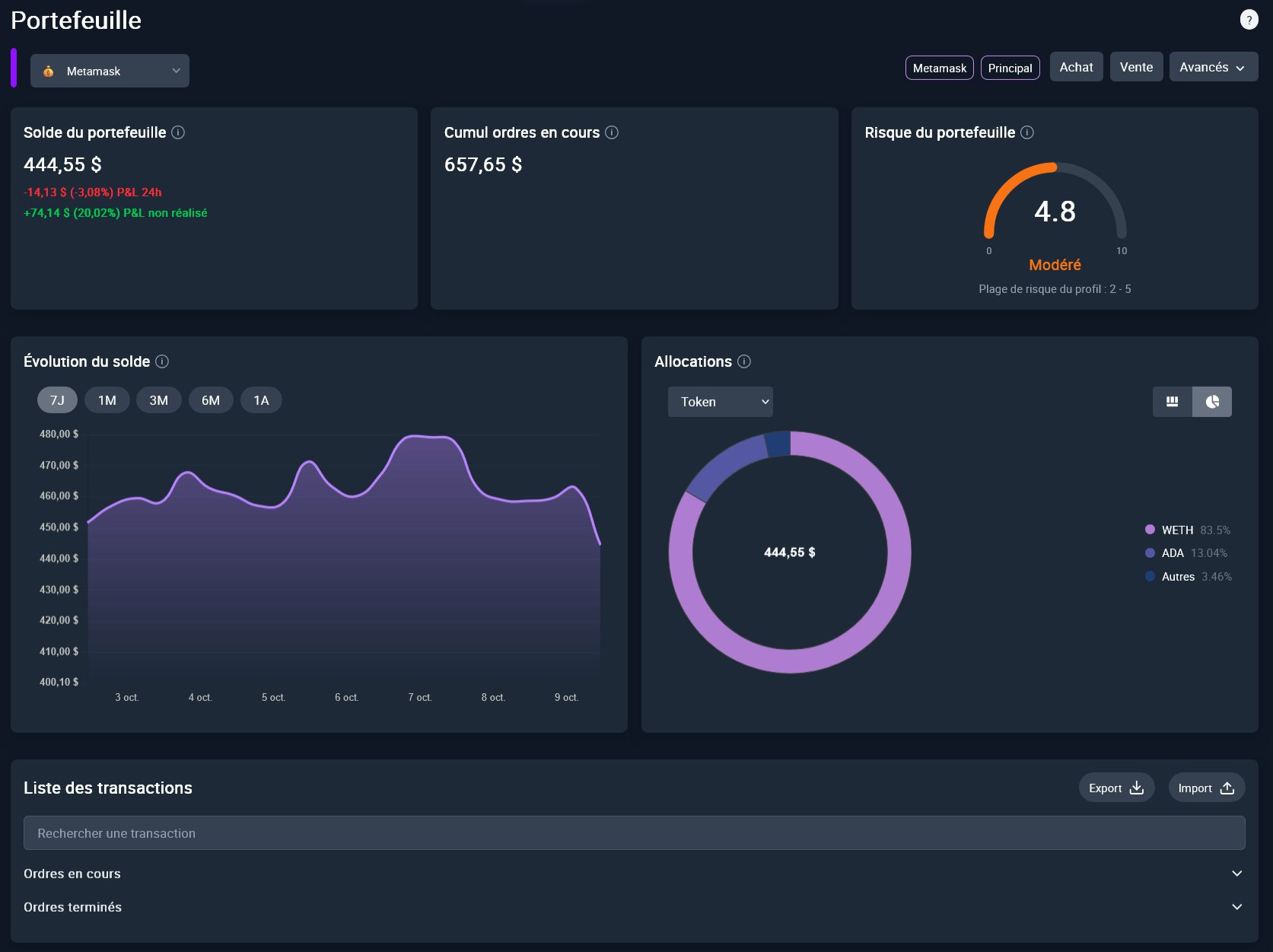Enable the 6M balance view
This screenshot has width=1273, height=952.
[210, 400]
